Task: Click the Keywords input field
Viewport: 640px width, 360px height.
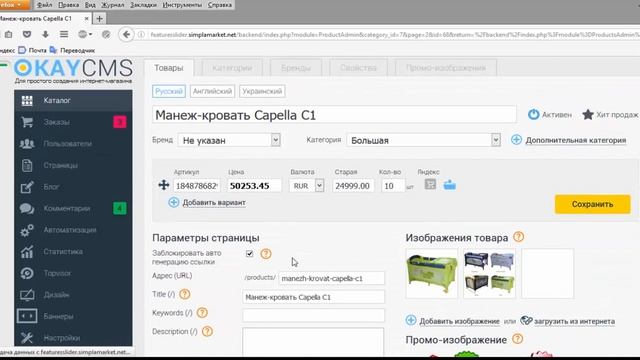Action: click(313, 315)
